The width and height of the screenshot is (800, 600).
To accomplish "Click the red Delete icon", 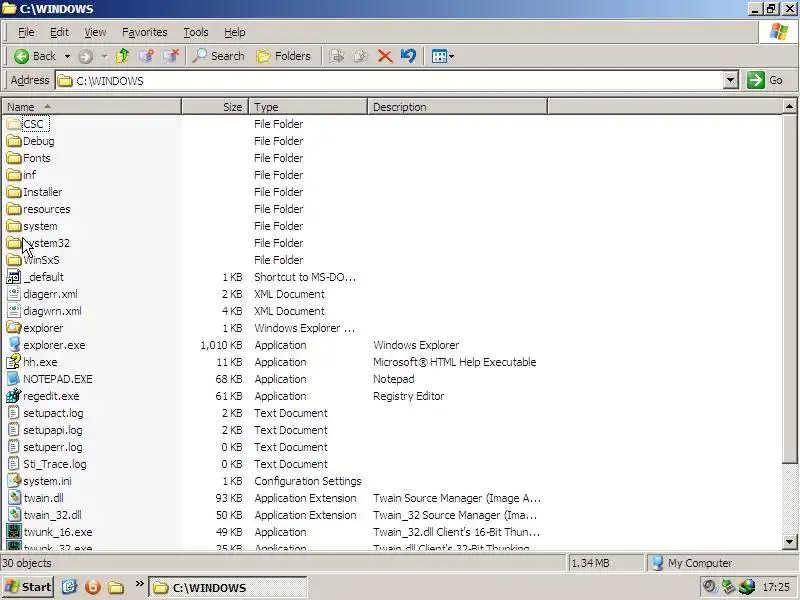I will click(x=385, y=56).
